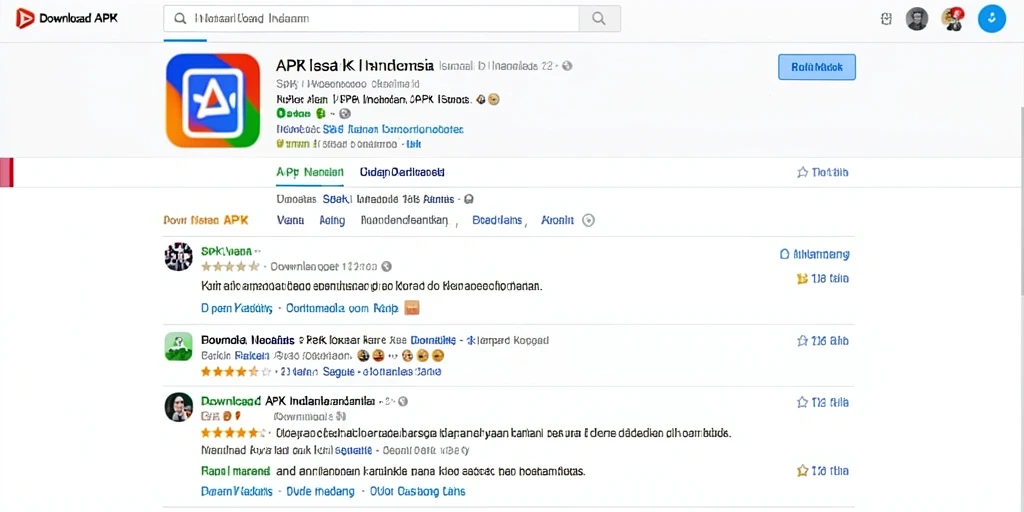Viewport: 1024px width, 512px height.
Task: Click the 'Saak,l' link under the tabs
Action: pyautogui.click(x=338, y=199)
